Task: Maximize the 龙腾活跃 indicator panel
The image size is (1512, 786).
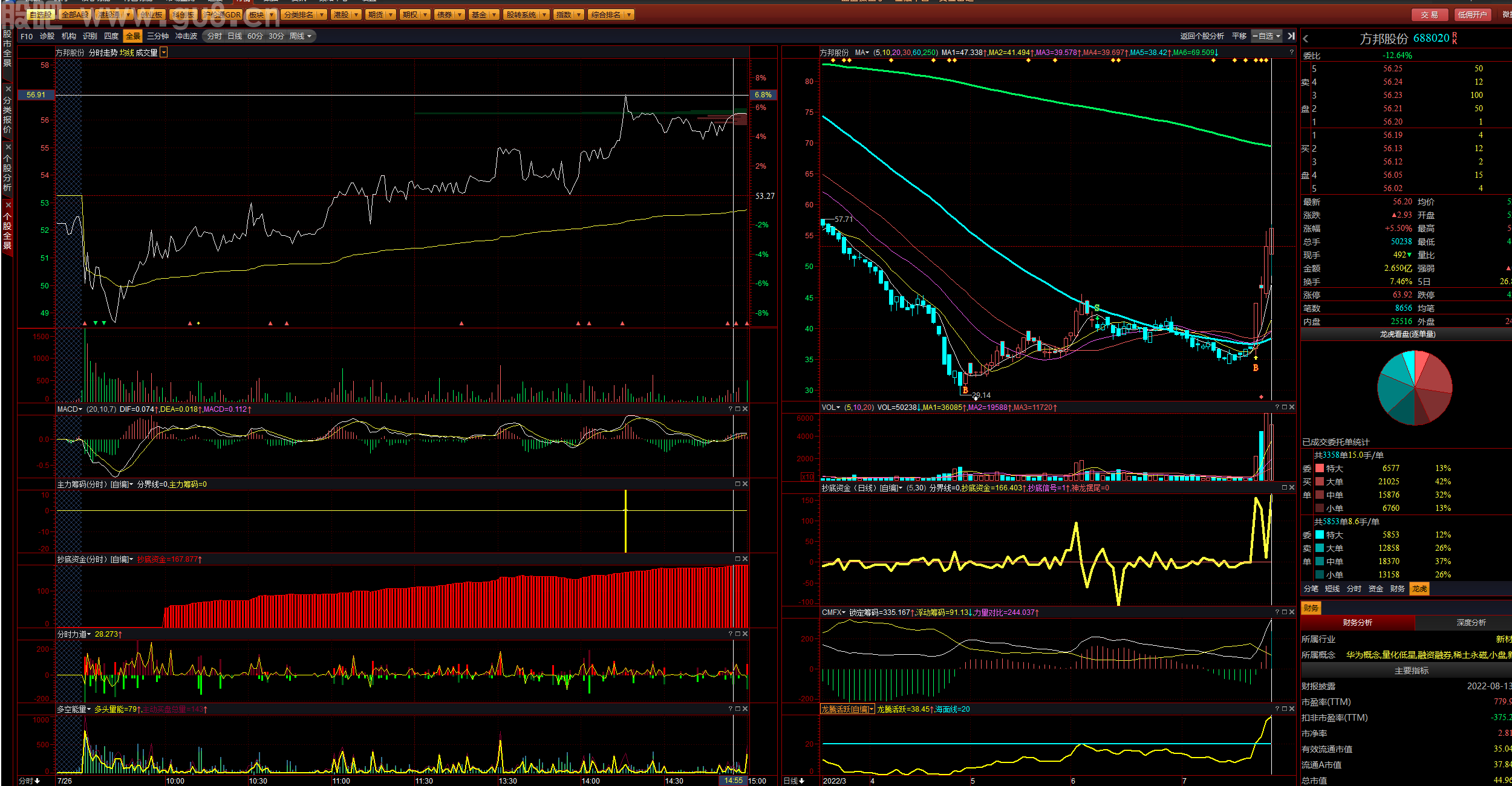Action: pyautogui.click(x=1285, y=709)
